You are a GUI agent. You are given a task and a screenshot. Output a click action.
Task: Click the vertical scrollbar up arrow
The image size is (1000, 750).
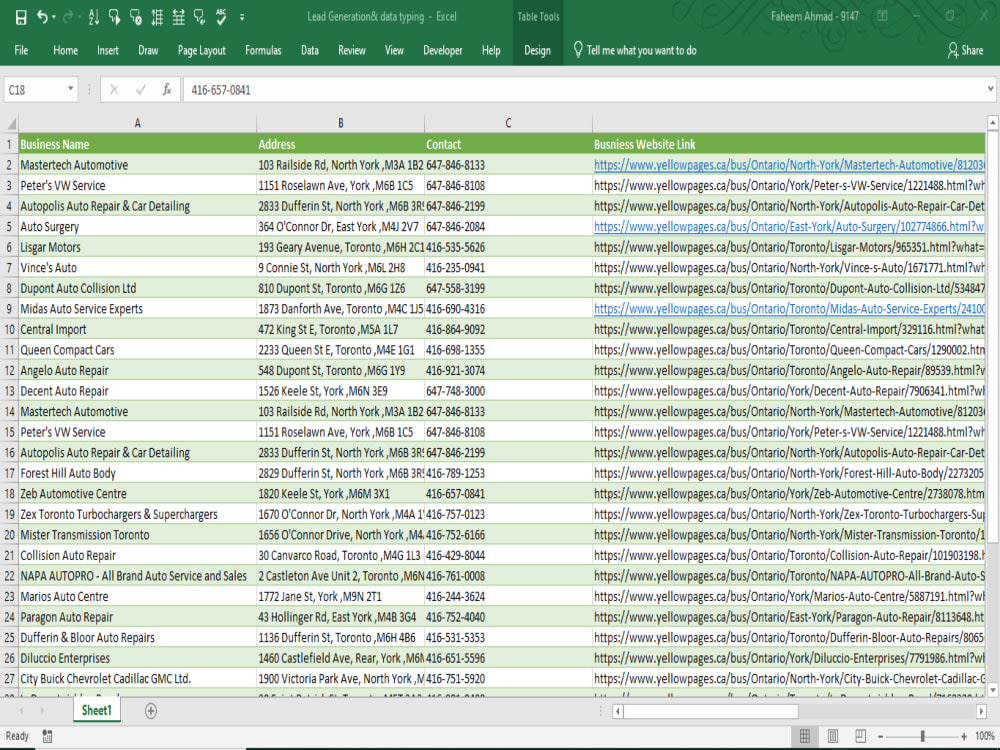click(x=992, y=122)
